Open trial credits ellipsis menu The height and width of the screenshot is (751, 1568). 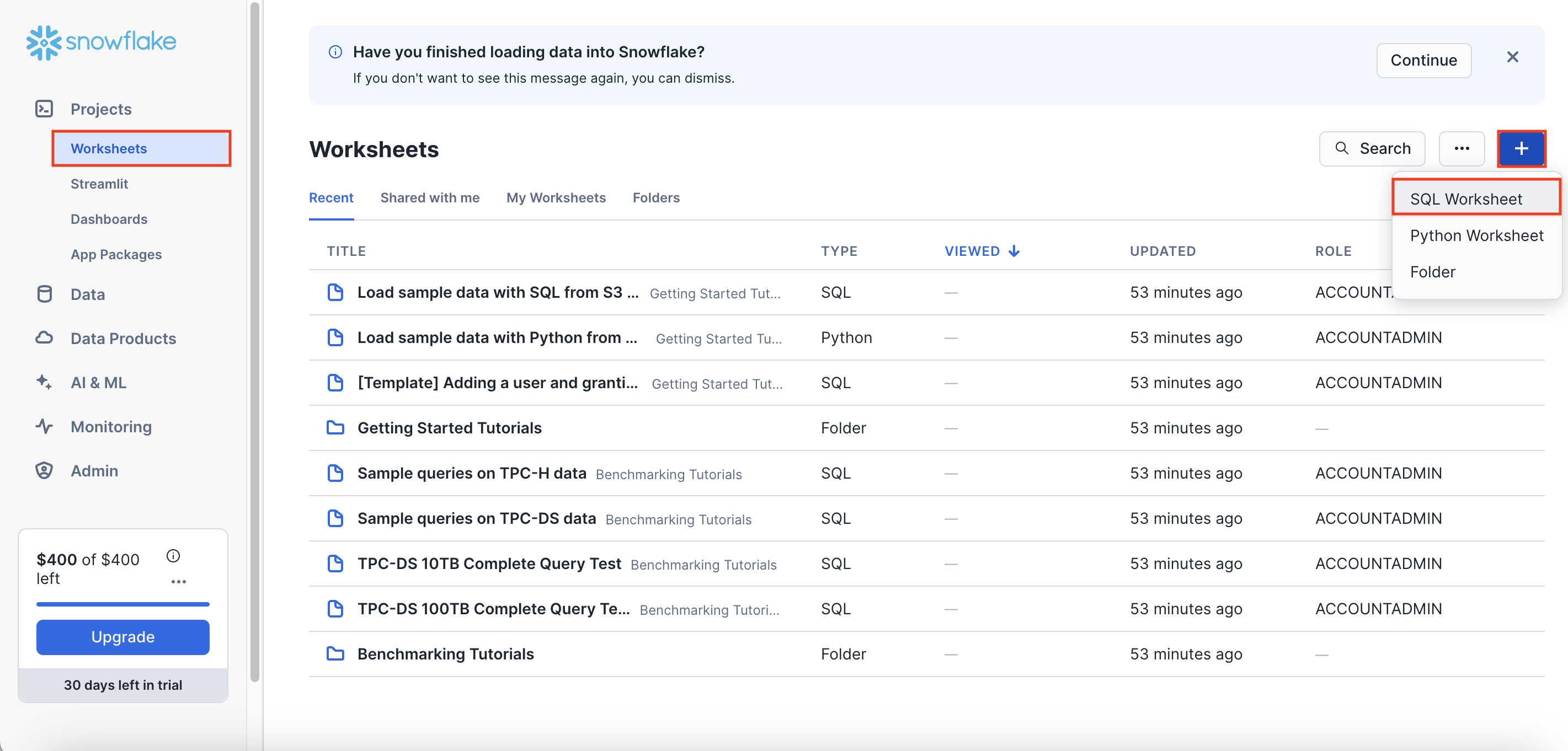178,581
